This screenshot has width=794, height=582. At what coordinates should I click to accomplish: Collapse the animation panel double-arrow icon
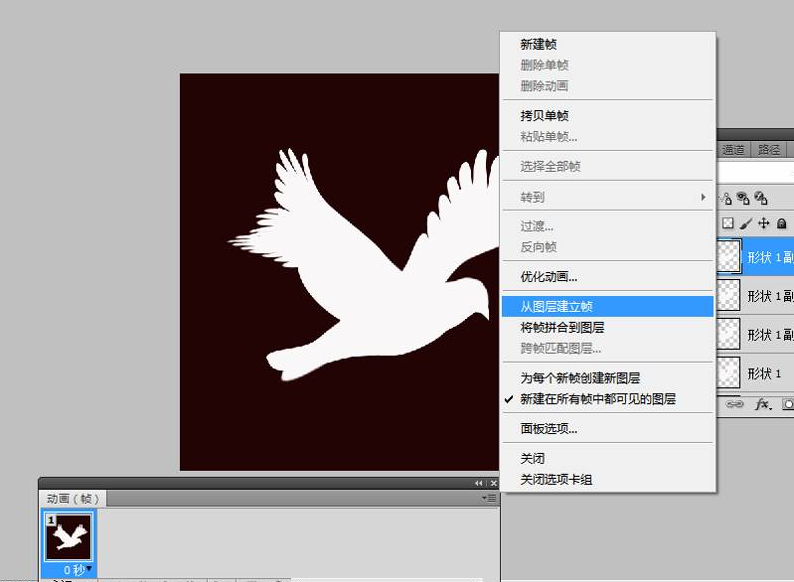tap(479, 483)
